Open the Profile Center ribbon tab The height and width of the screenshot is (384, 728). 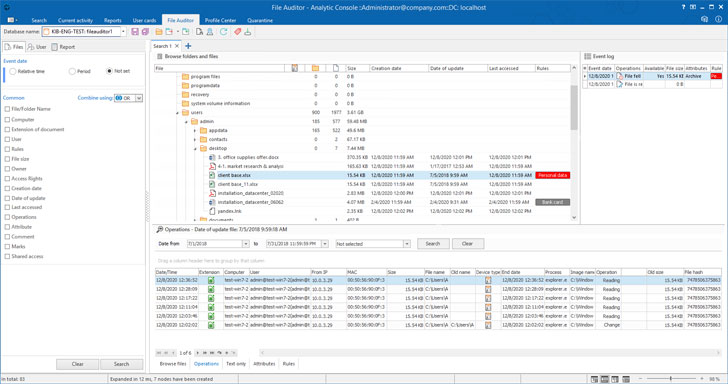[x=220, y=20]
